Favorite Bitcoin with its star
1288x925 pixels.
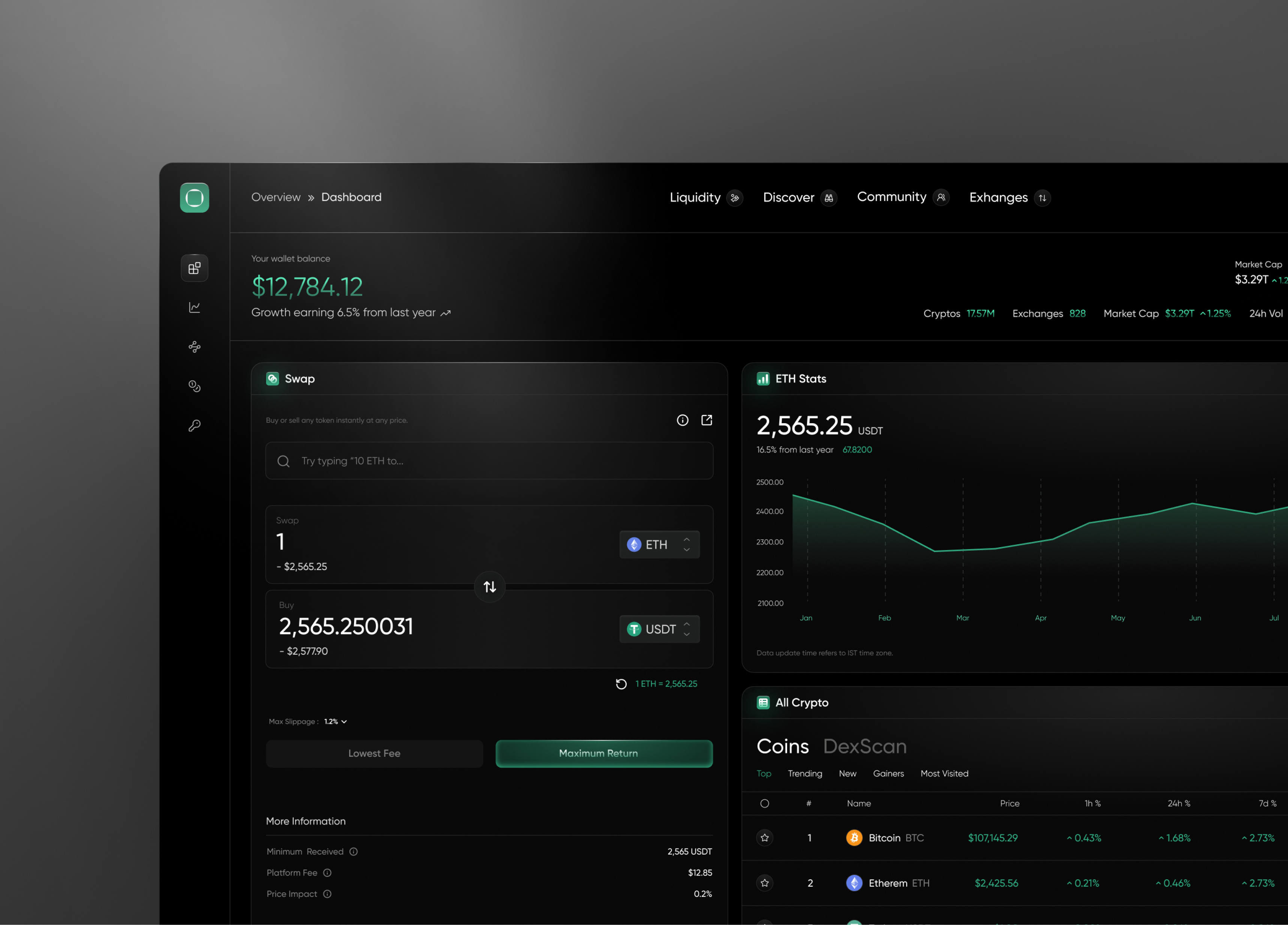(765, 838)
